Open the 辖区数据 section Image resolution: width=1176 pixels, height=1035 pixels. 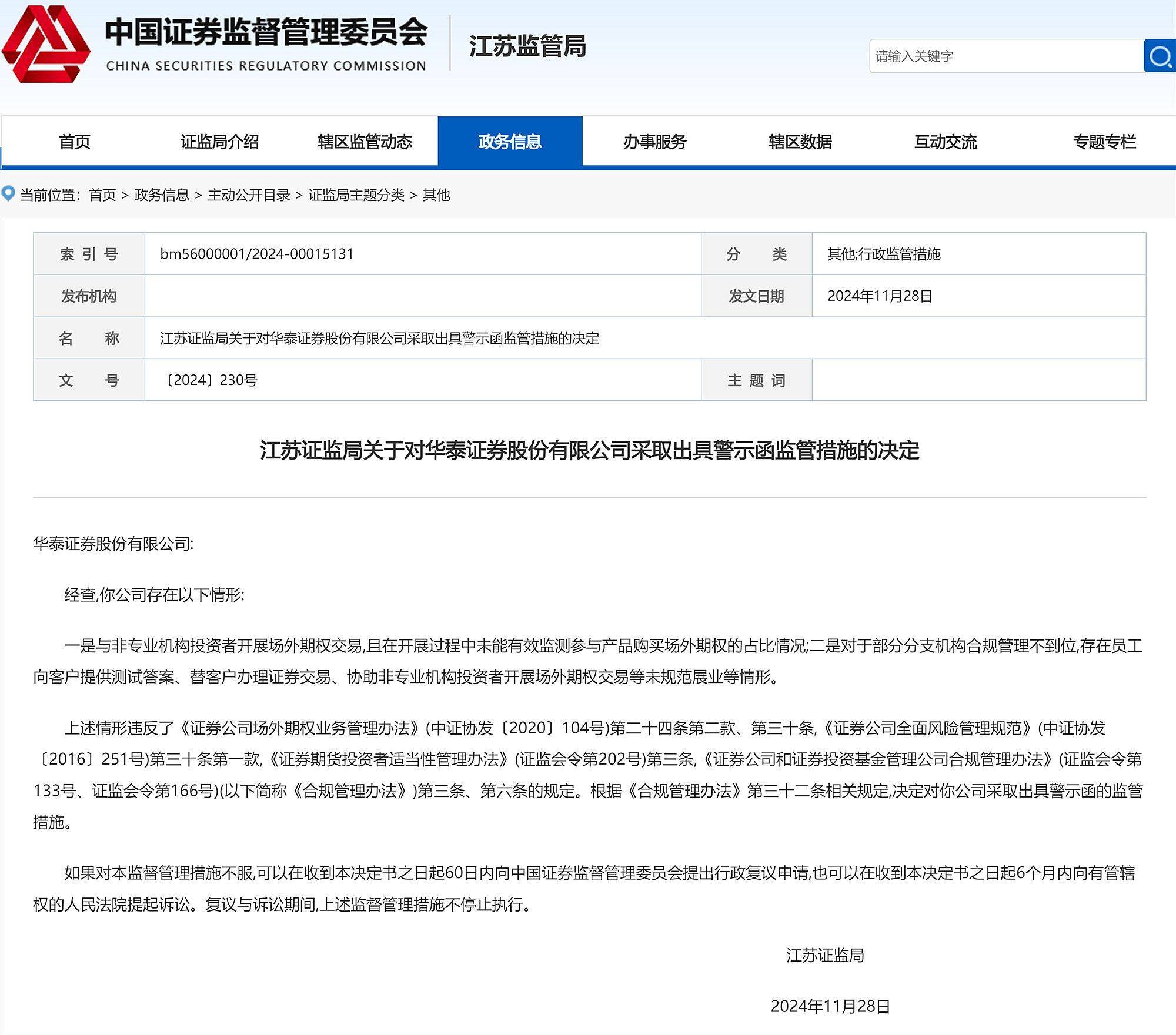(800, 141)
